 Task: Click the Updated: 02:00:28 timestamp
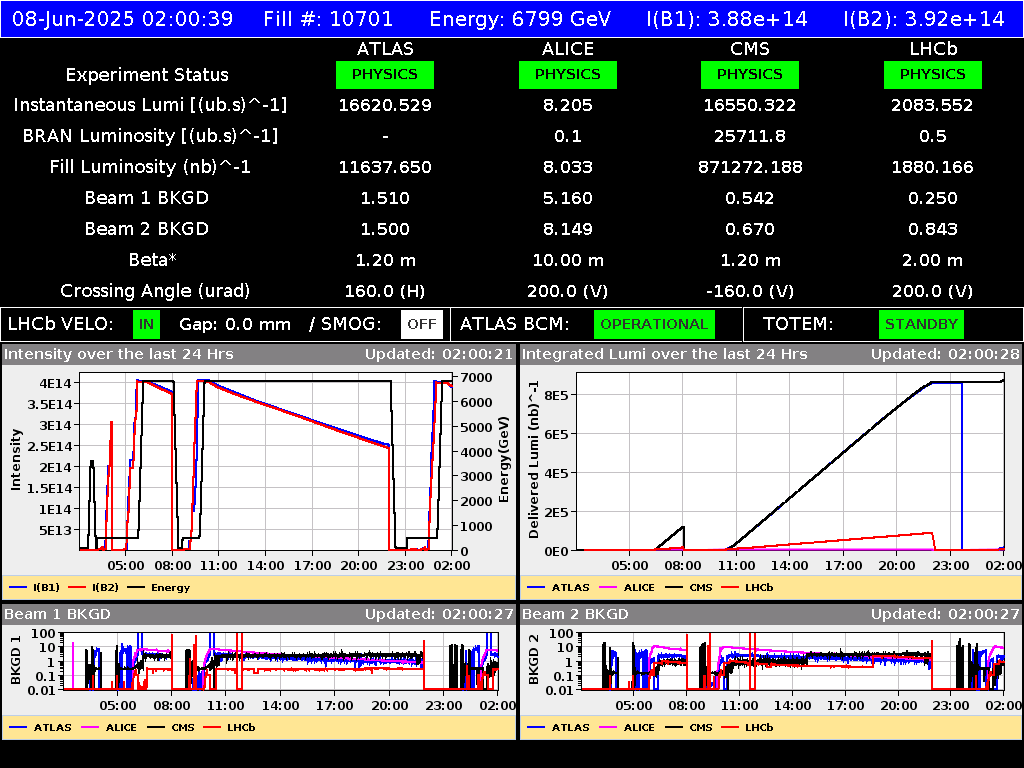945,355
